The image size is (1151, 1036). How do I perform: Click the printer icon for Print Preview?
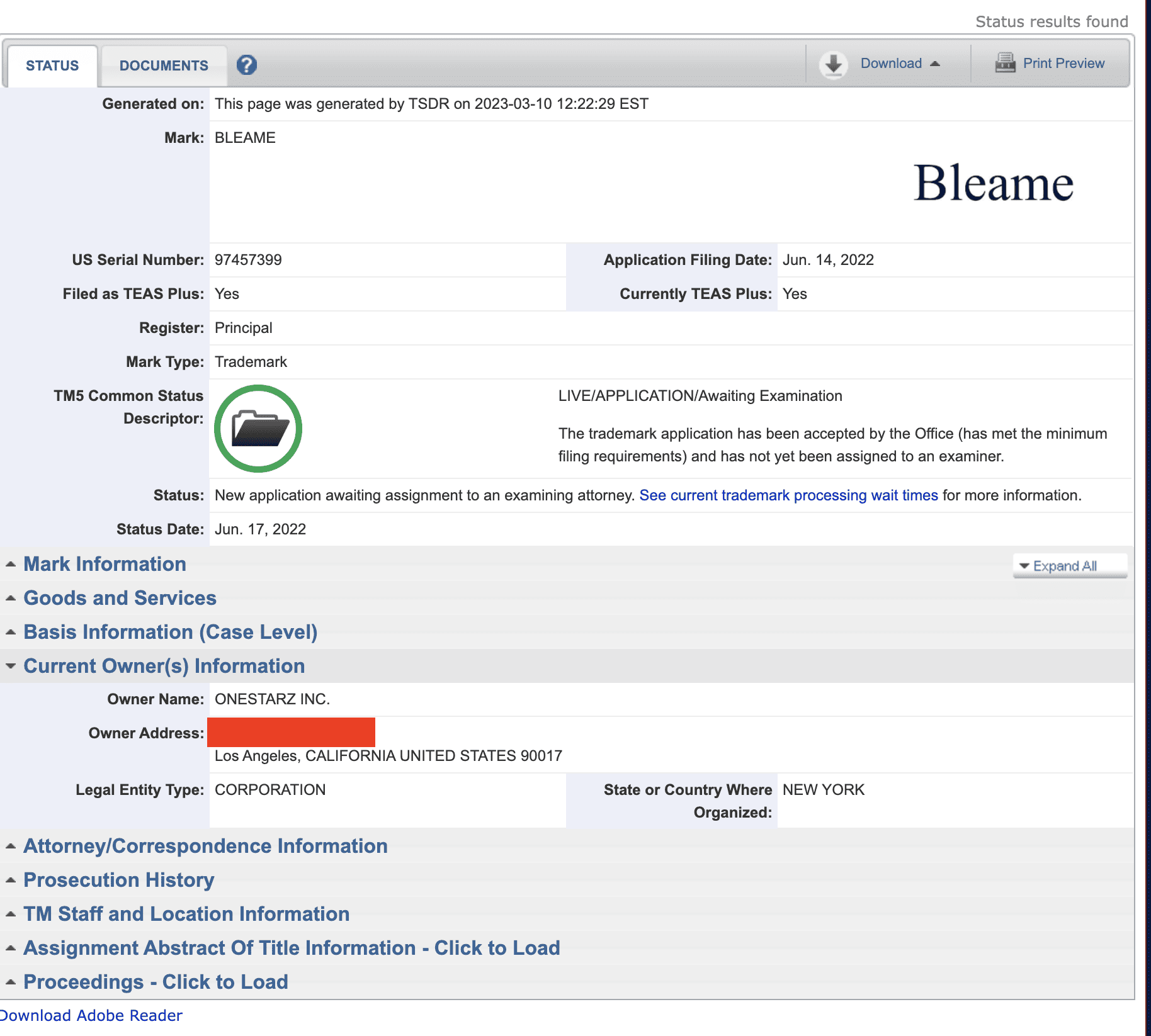[1005, 63]
